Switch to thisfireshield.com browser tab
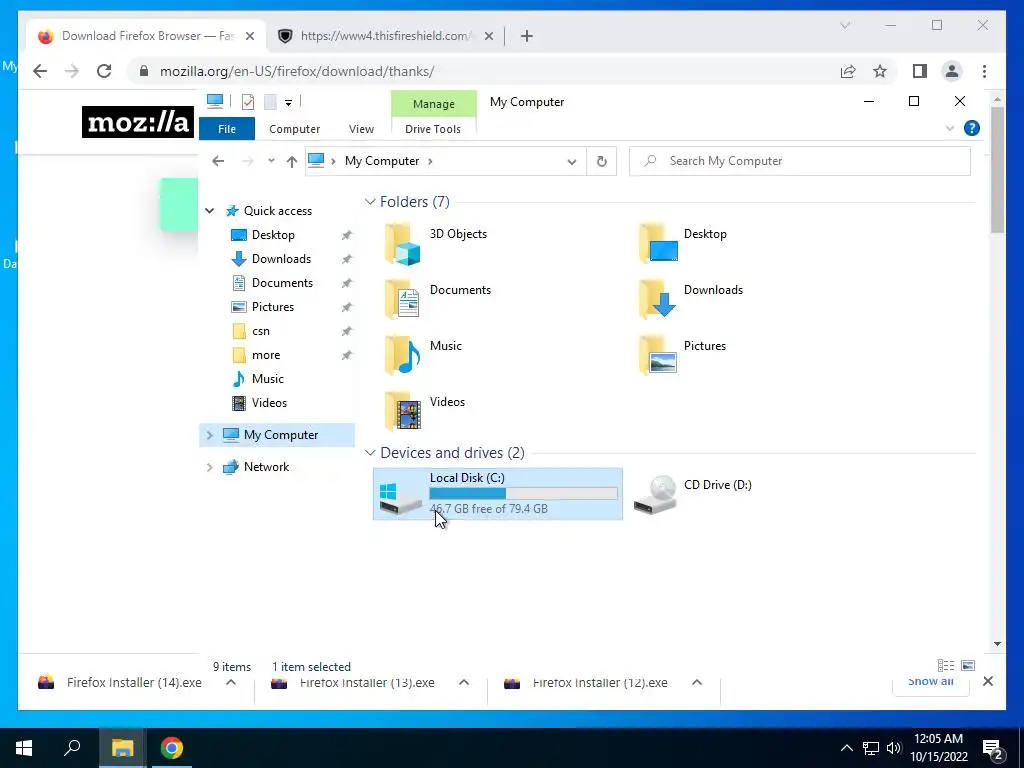Viewport: 1024px width, 768px height. pos(384,36)
